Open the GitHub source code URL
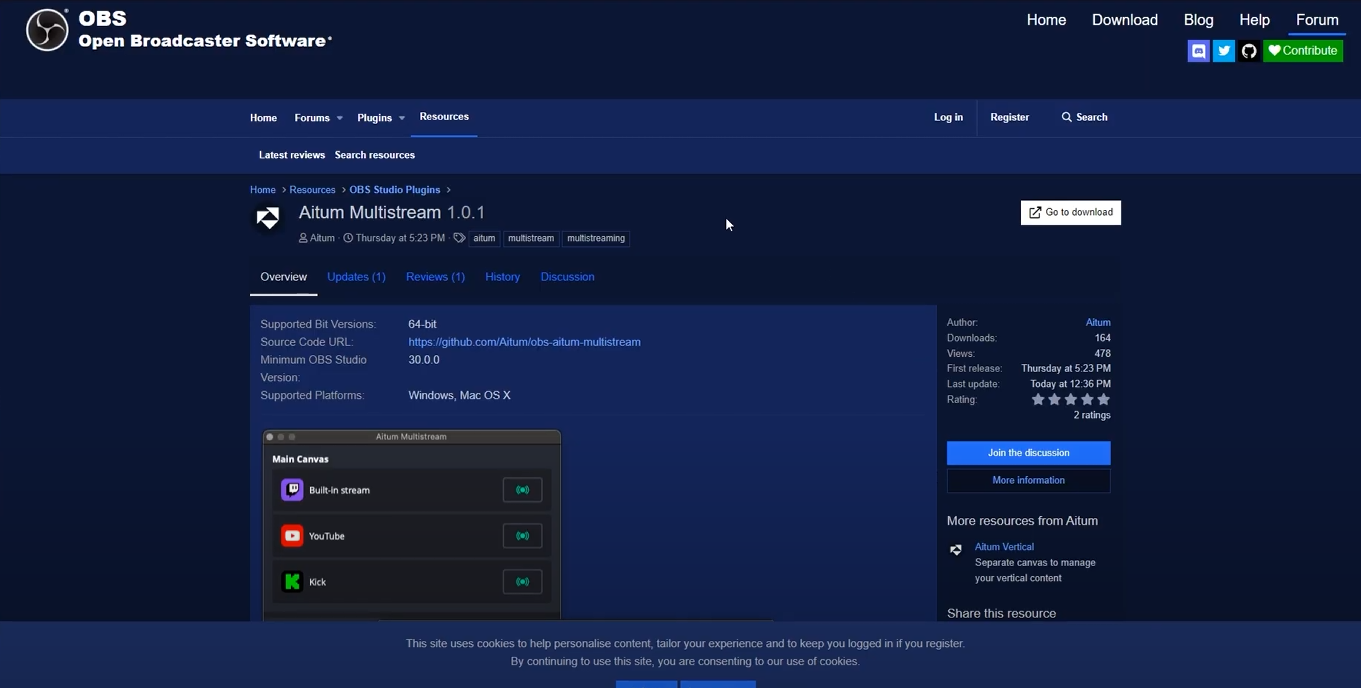Viewport: 1361px width, 688px height. tap(524, 342)
